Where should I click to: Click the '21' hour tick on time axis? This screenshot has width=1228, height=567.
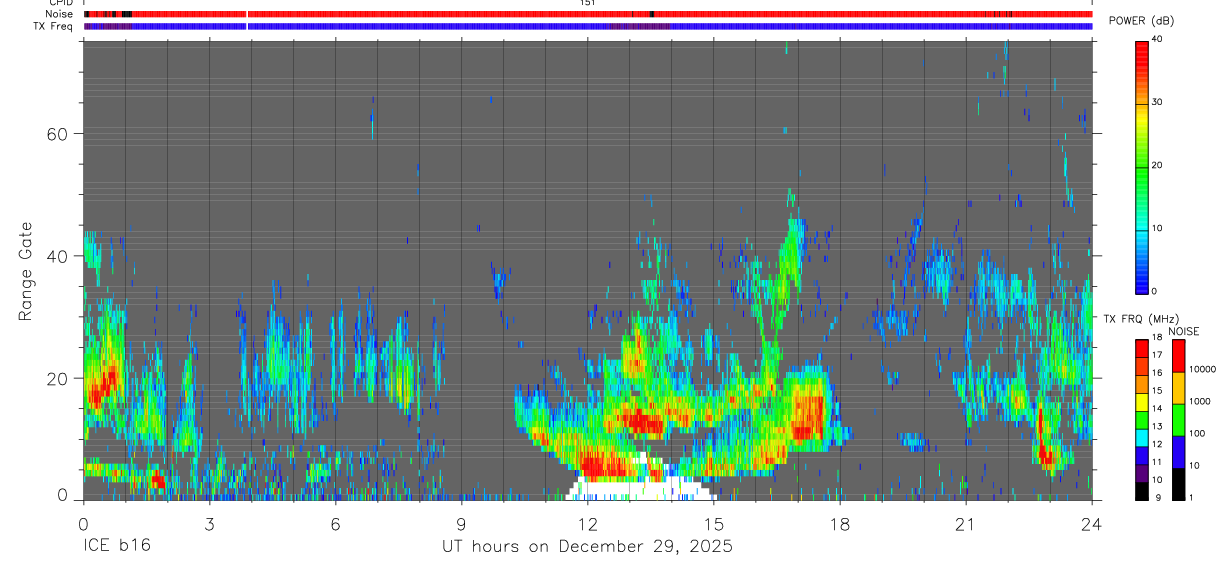point(966,525)
